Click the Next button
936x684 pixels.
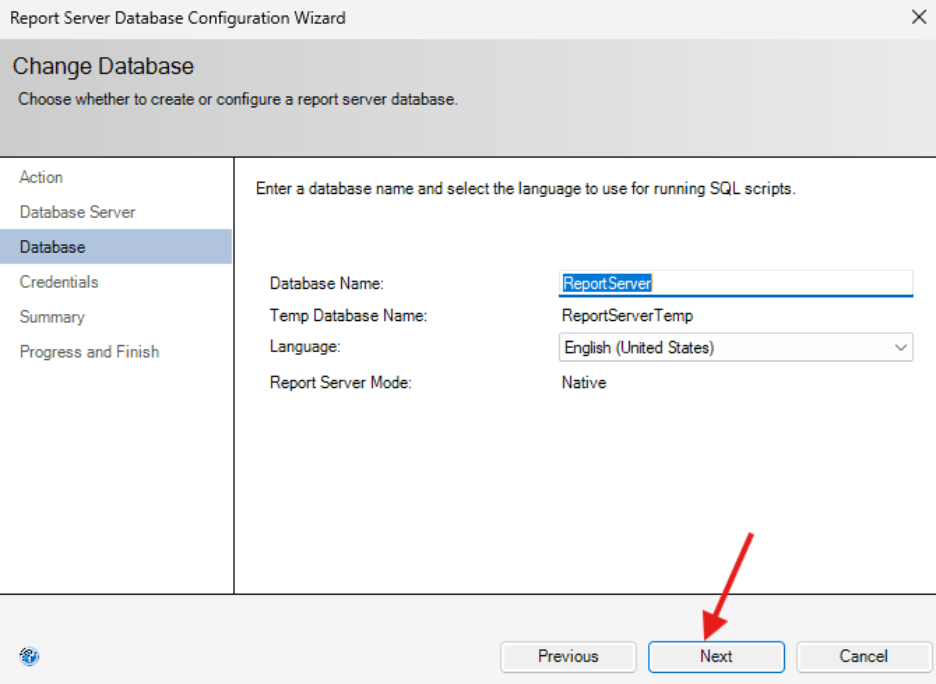(x=716, y=657)
